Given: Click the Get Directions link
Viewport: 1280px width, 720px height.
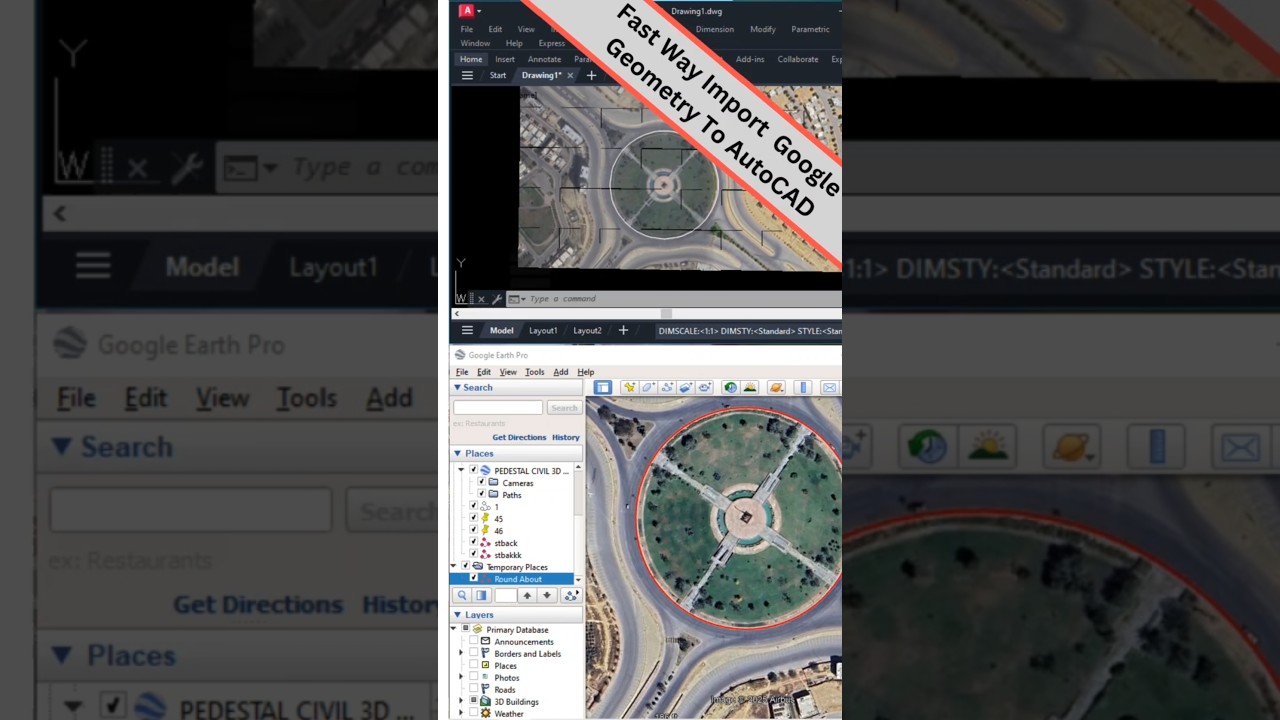Looking at the screenshot, I should coord(519,437).
